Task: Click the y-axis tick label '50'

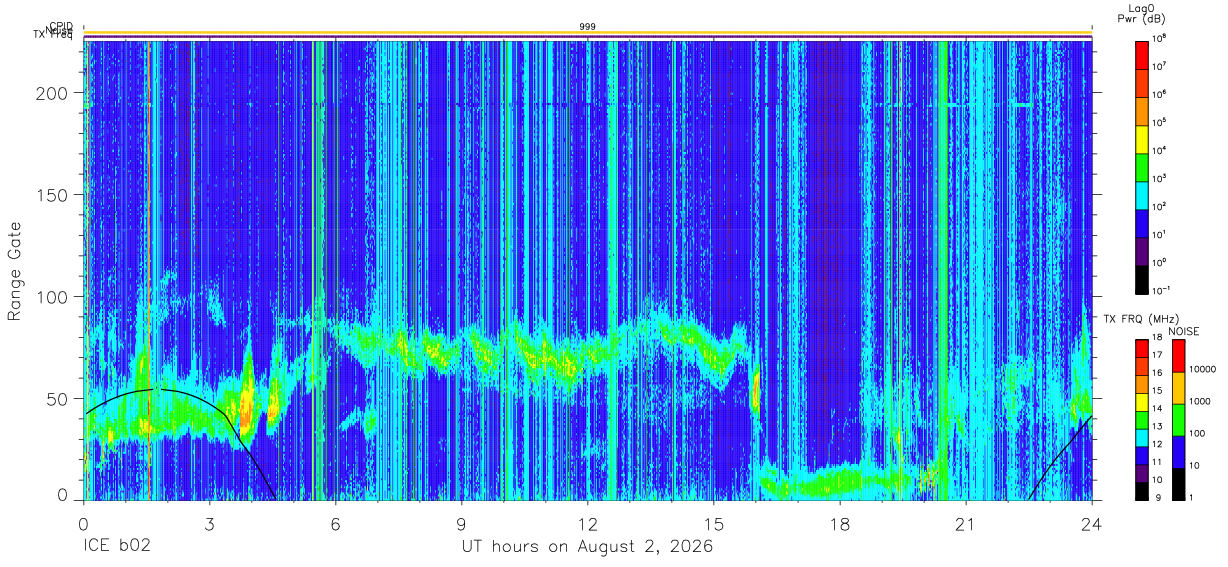Action: [x=58, y=399]
